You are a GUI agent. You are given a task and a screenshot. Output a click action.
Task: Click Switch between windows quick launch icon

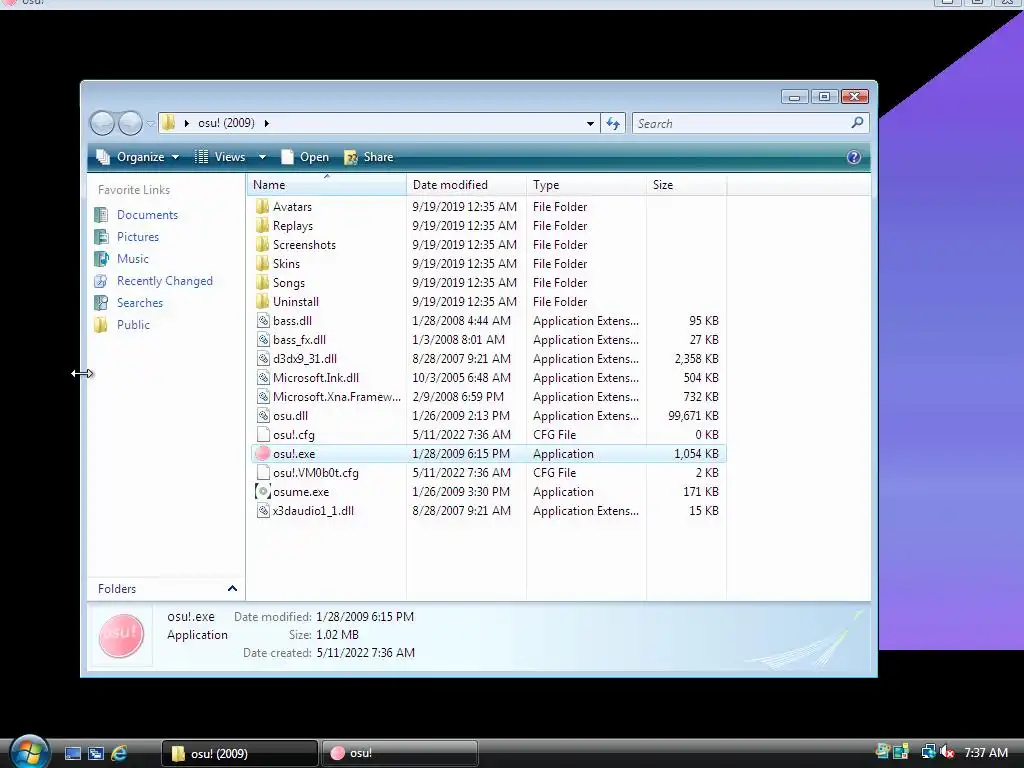(96, 753)
